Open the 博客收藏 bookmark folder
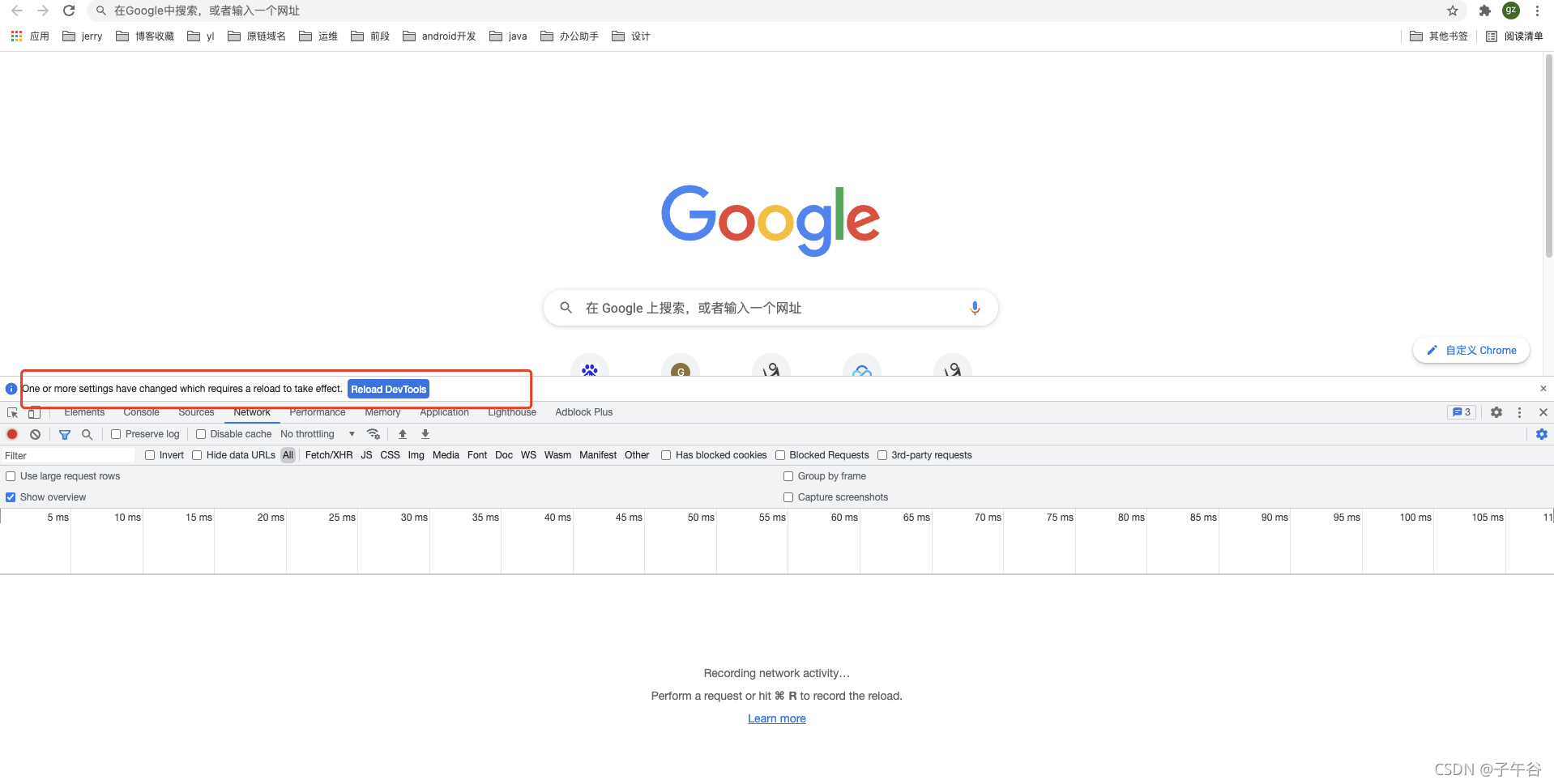The image size is (1554, 784). click(145, 36)
